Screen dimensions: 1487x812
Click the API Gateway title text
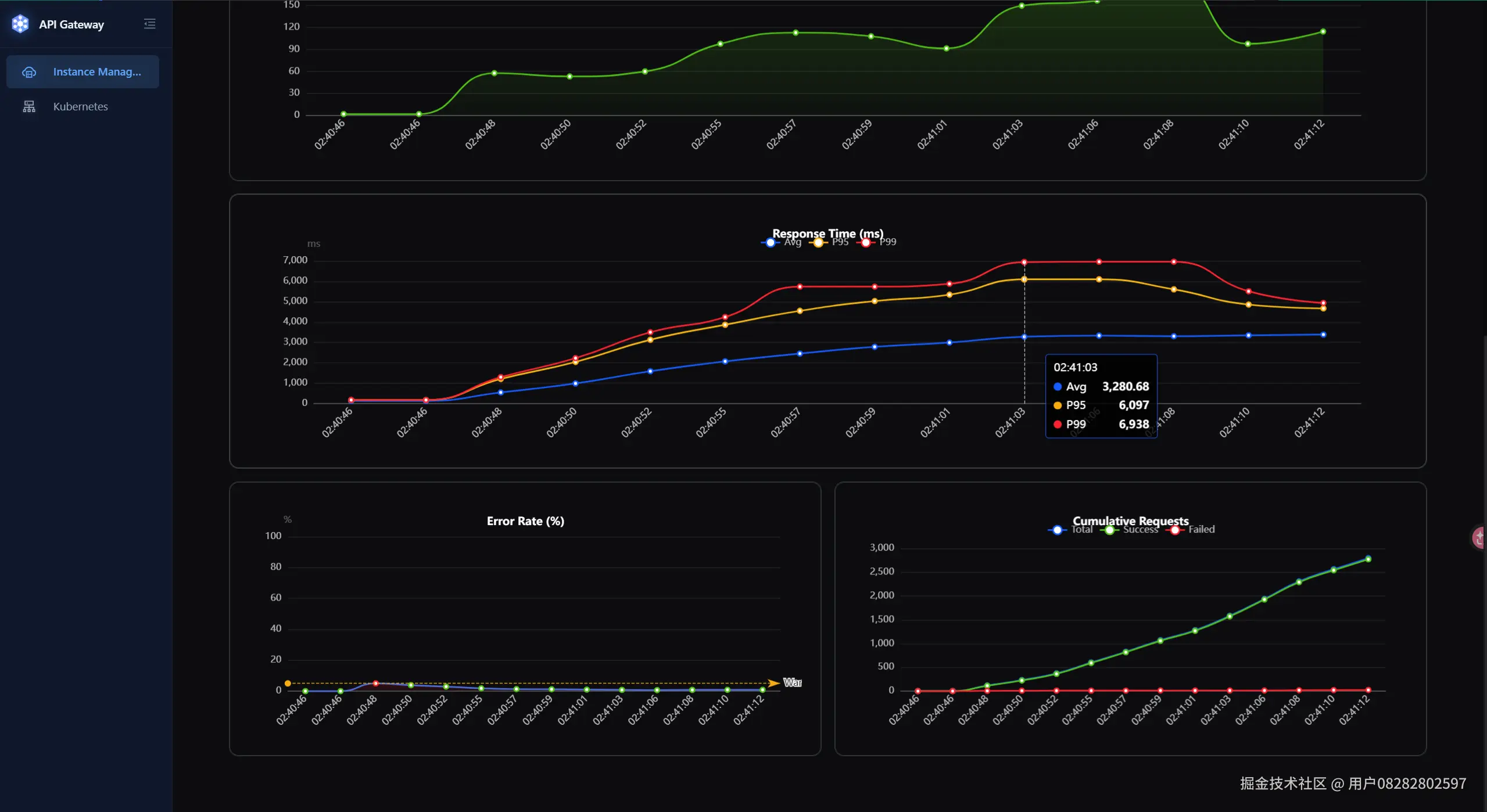tap(71, 24)
